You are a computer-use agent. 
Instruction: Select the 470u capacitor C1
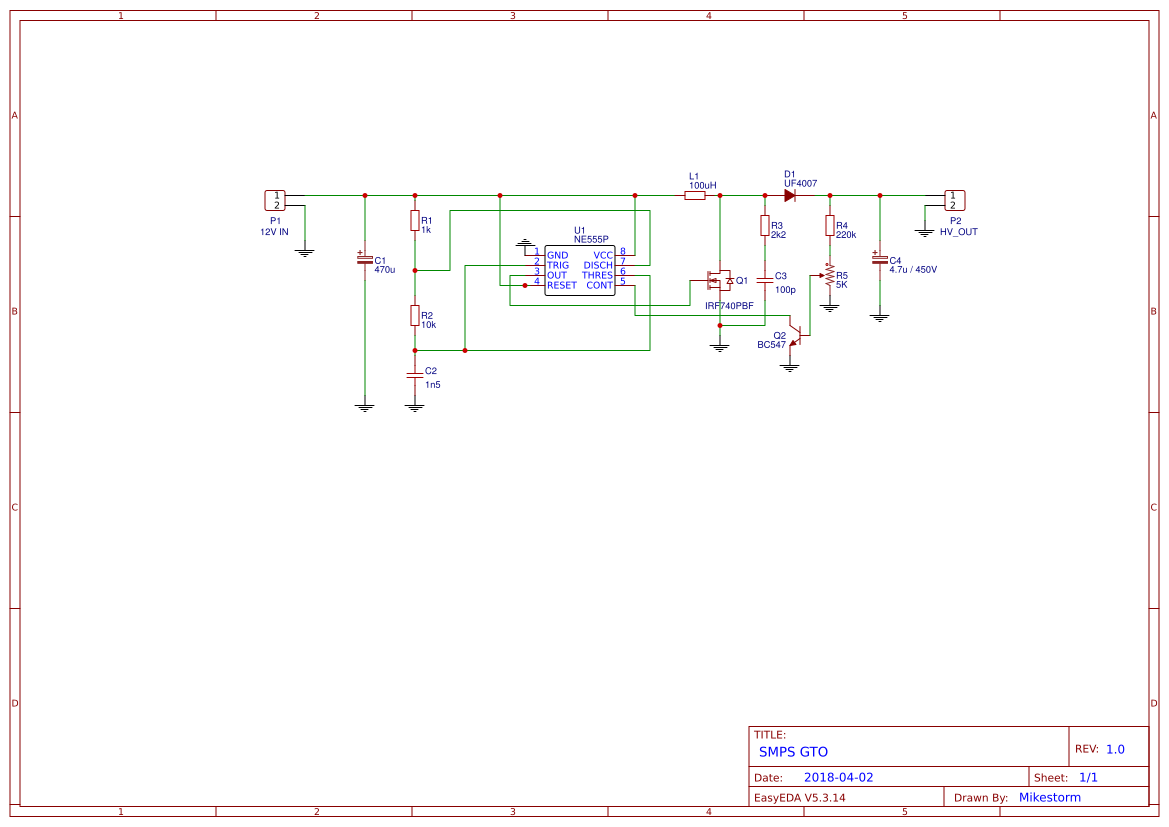365,258
